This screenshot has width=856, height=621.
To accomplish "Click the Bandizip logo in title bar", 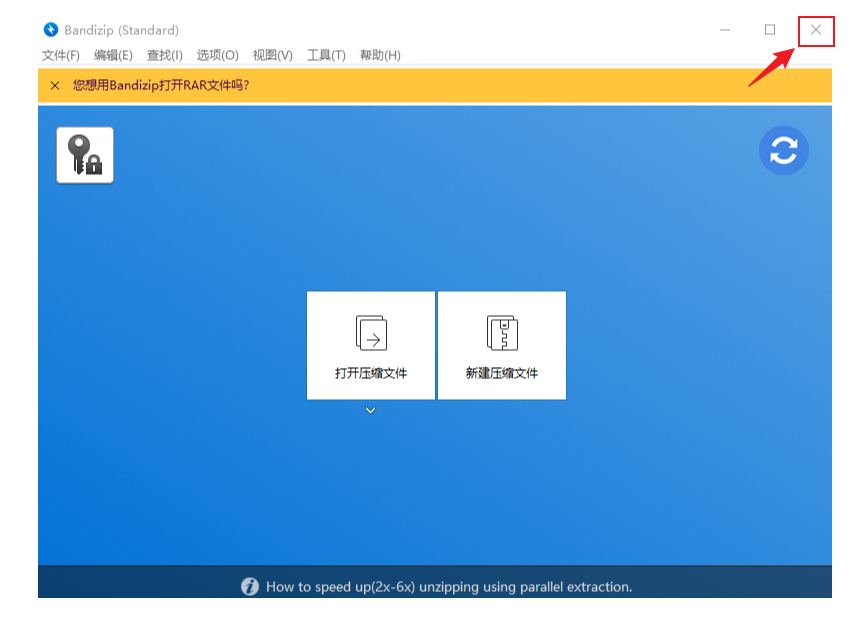I will [x=51, y=30].
